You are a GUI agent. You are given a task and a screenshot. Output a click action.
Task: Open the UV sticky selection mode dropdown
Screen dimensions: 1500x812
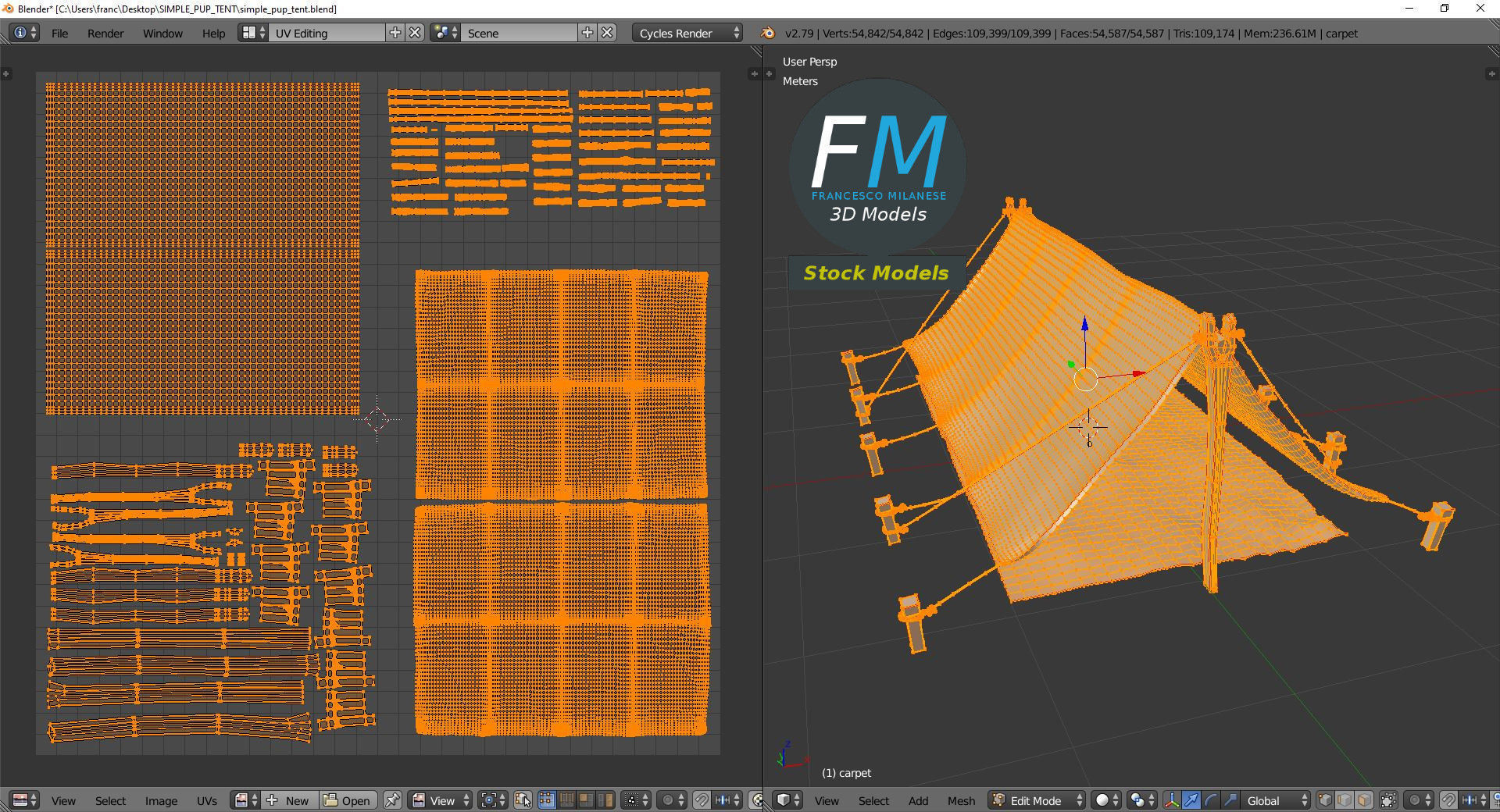point(637,800)
